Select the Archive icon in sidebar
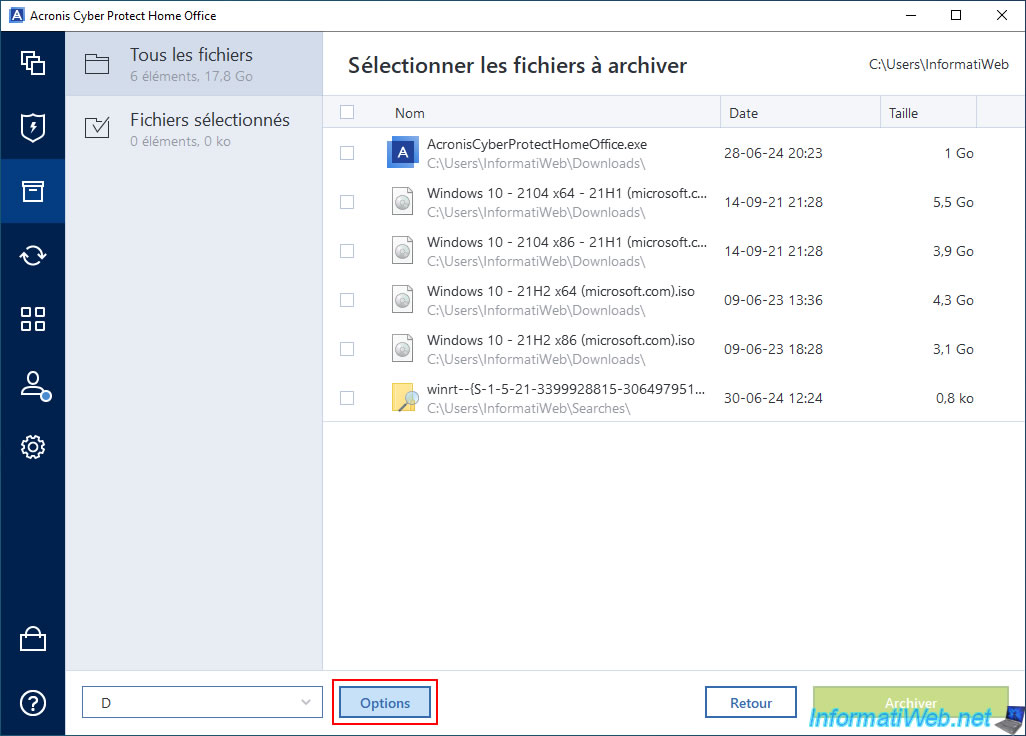Viewport: 1026px width, 736px height. pos(32,191)
